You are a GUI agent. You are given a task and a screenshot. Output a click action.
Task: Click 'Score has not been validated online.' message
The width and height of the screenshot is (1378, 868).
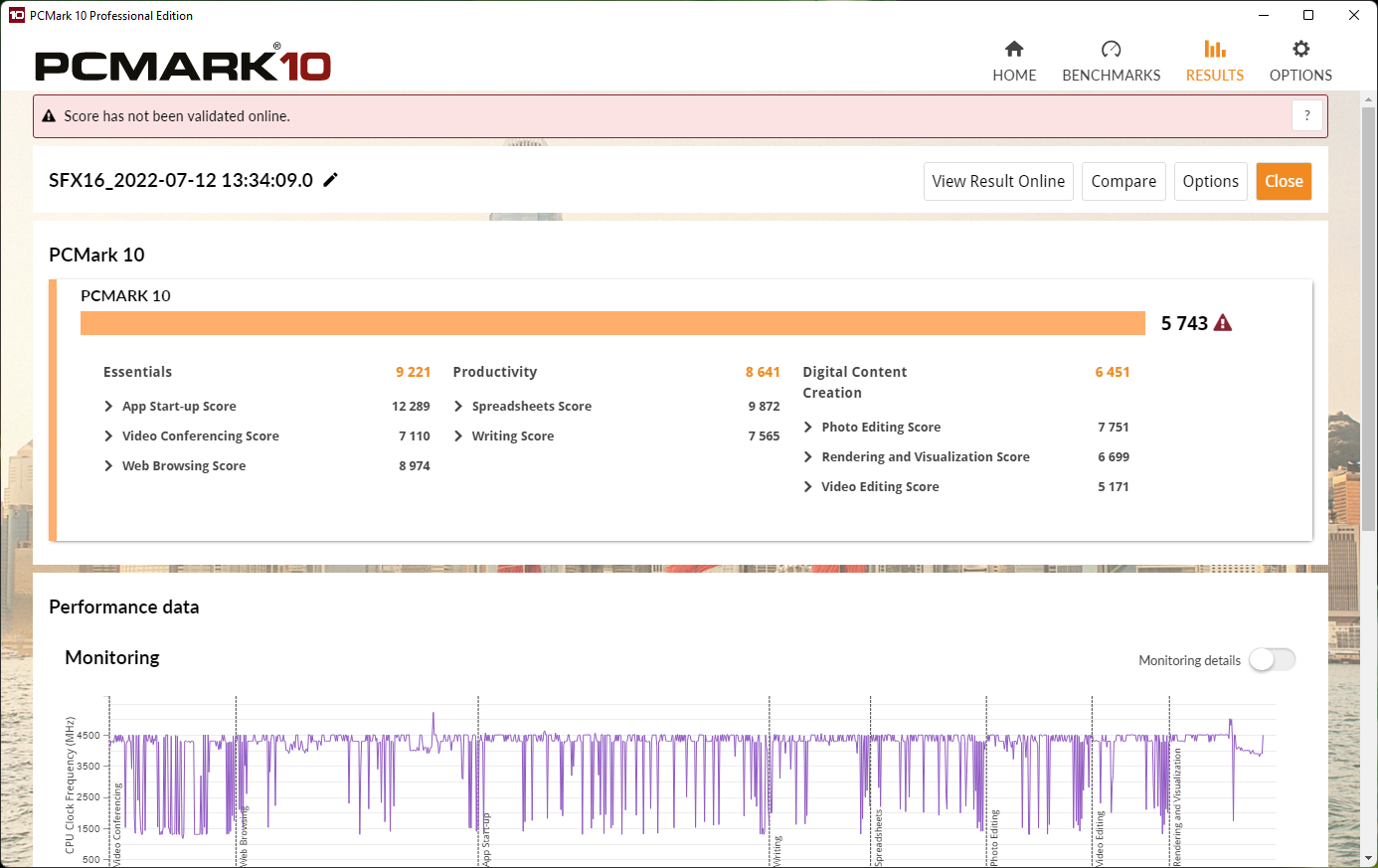177,116
